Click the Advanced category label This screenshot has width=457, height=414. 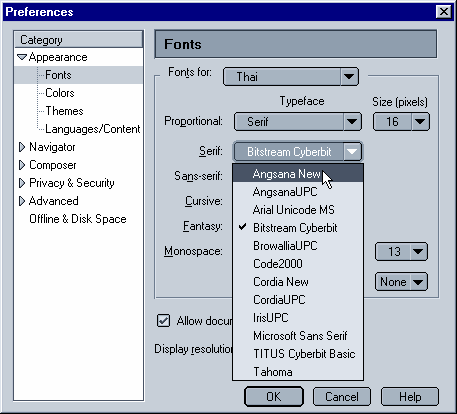[x=54, y=201]
